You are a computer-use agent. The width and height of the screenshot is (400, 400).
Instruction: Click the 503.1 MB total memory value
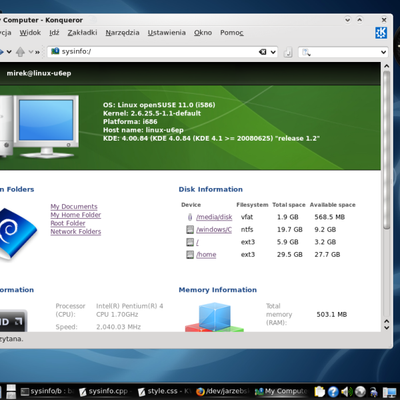(x=332, y=314)
